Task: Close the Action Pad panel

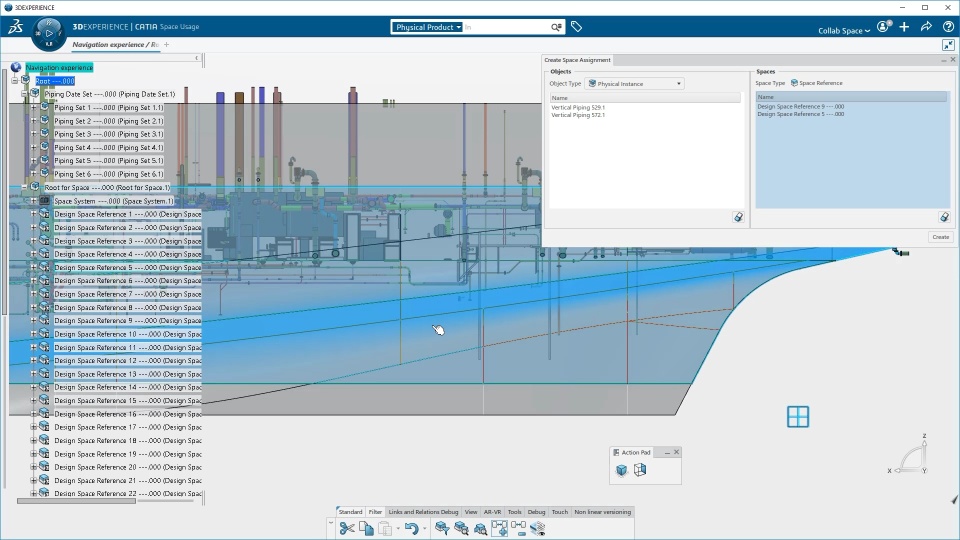Action: 676,452
